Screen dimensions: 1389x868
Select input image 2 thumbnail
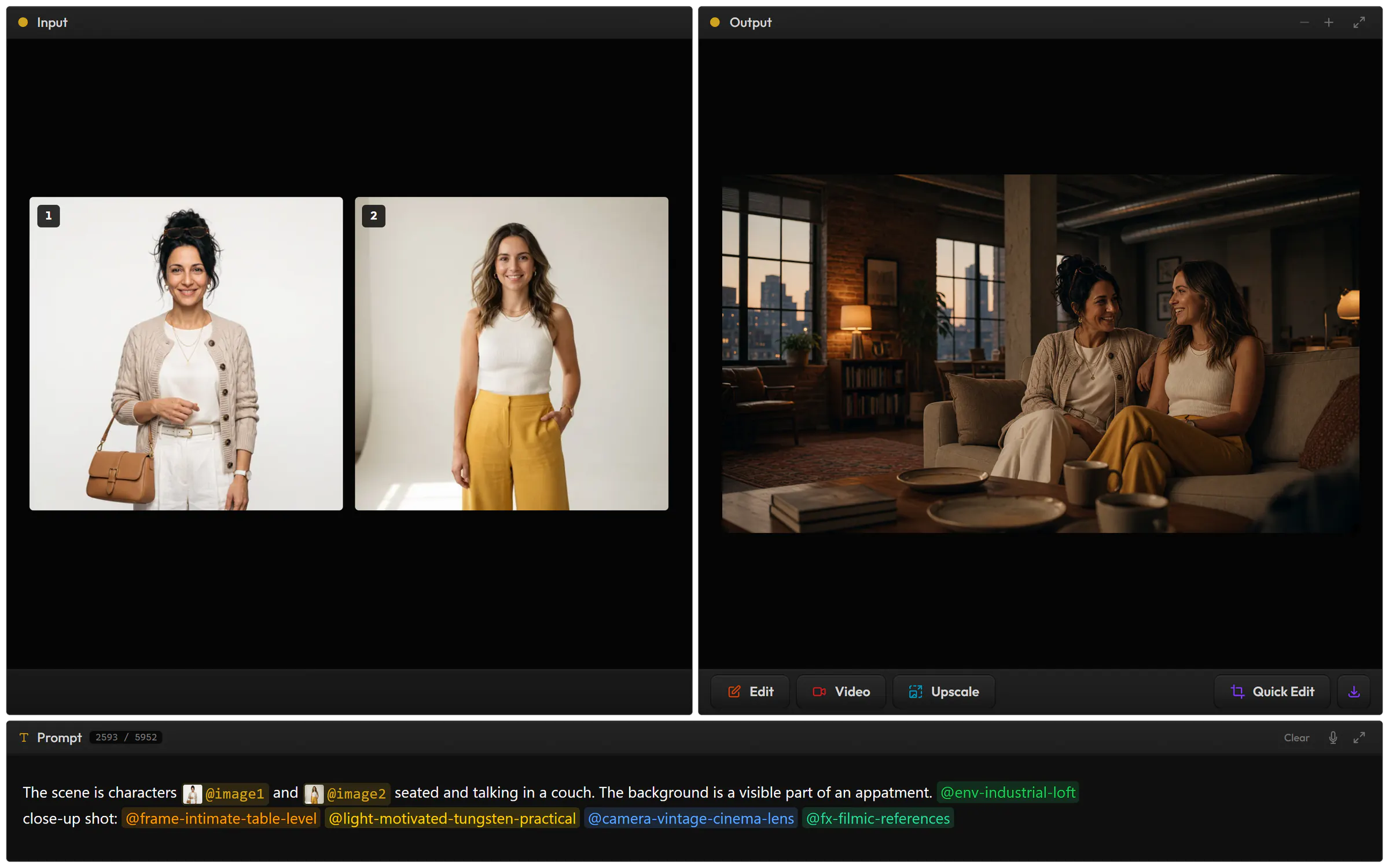tap(512, 354)
